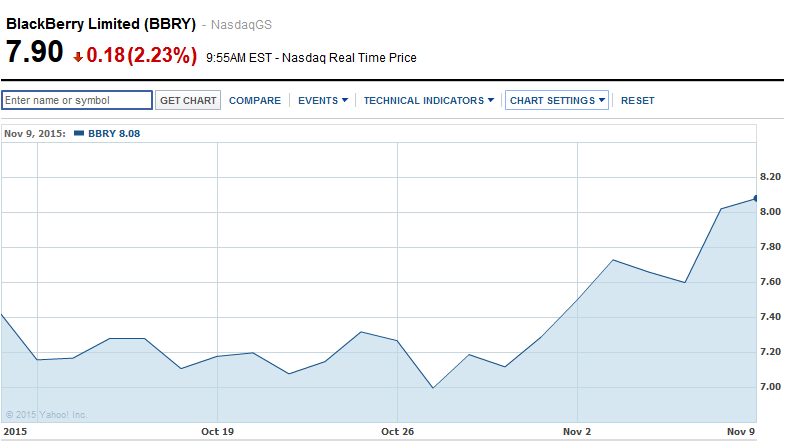Click the 7.20 price axis label

tap(770, 352)
